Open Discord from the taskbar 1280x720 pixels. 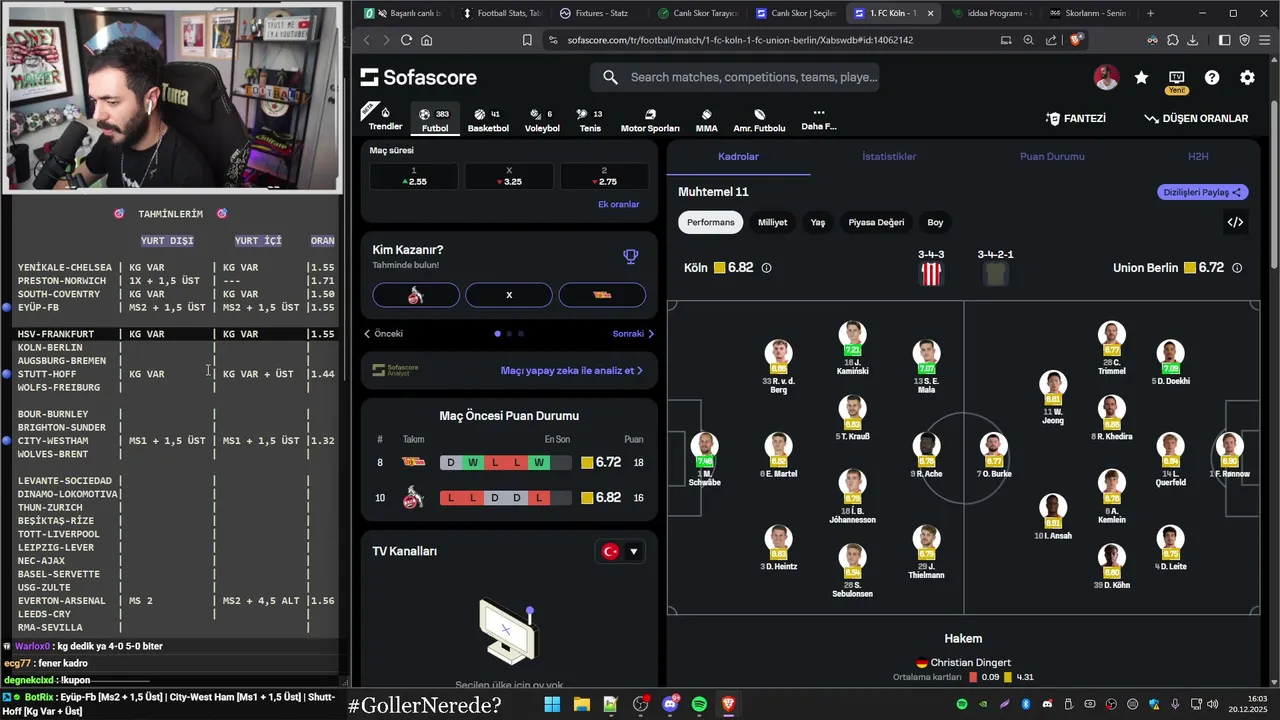[670, 704]
